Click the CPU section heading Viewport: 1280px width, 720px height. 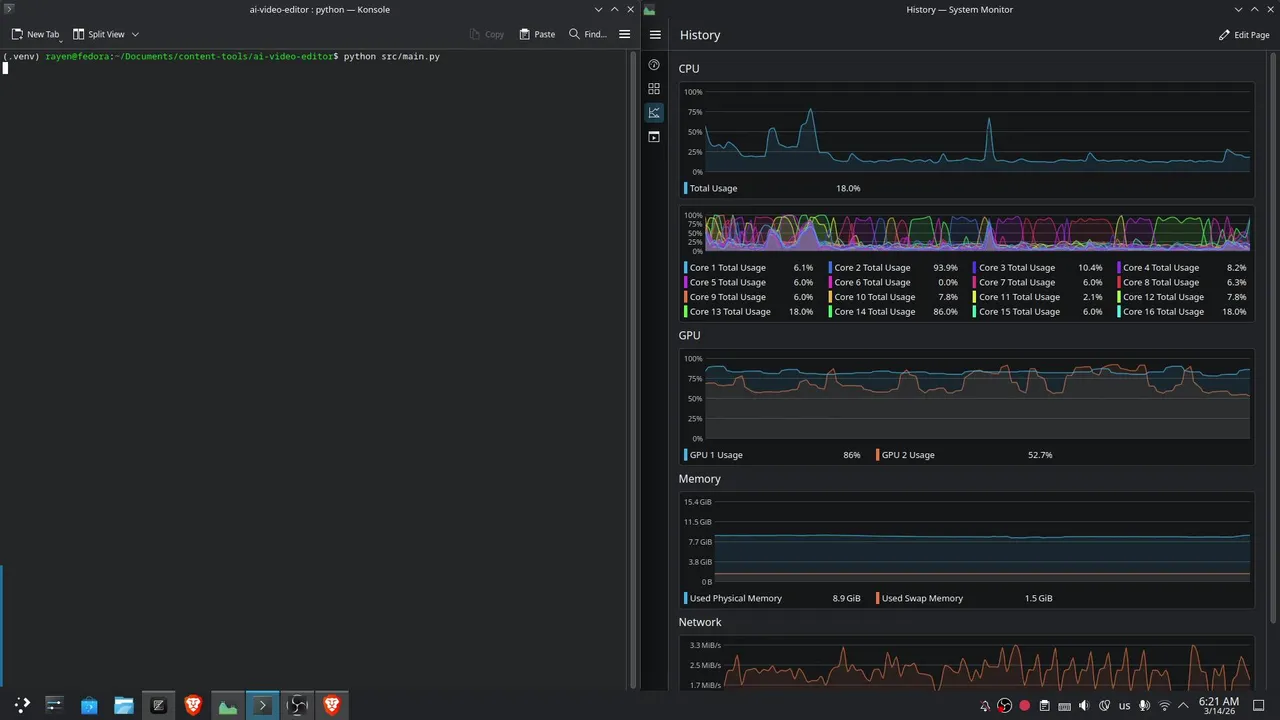click(689, 69)
